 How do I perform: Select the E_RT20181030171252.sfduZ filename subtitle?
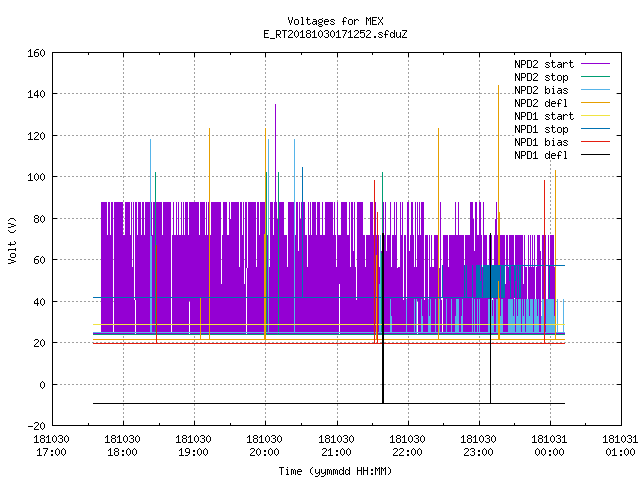tap(335, 34)
